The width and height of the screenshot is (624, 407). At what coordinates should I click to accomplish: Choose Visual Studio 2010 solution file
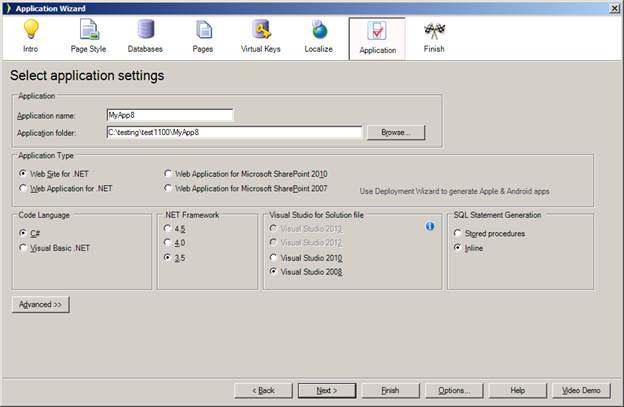(x=275, y=257)
